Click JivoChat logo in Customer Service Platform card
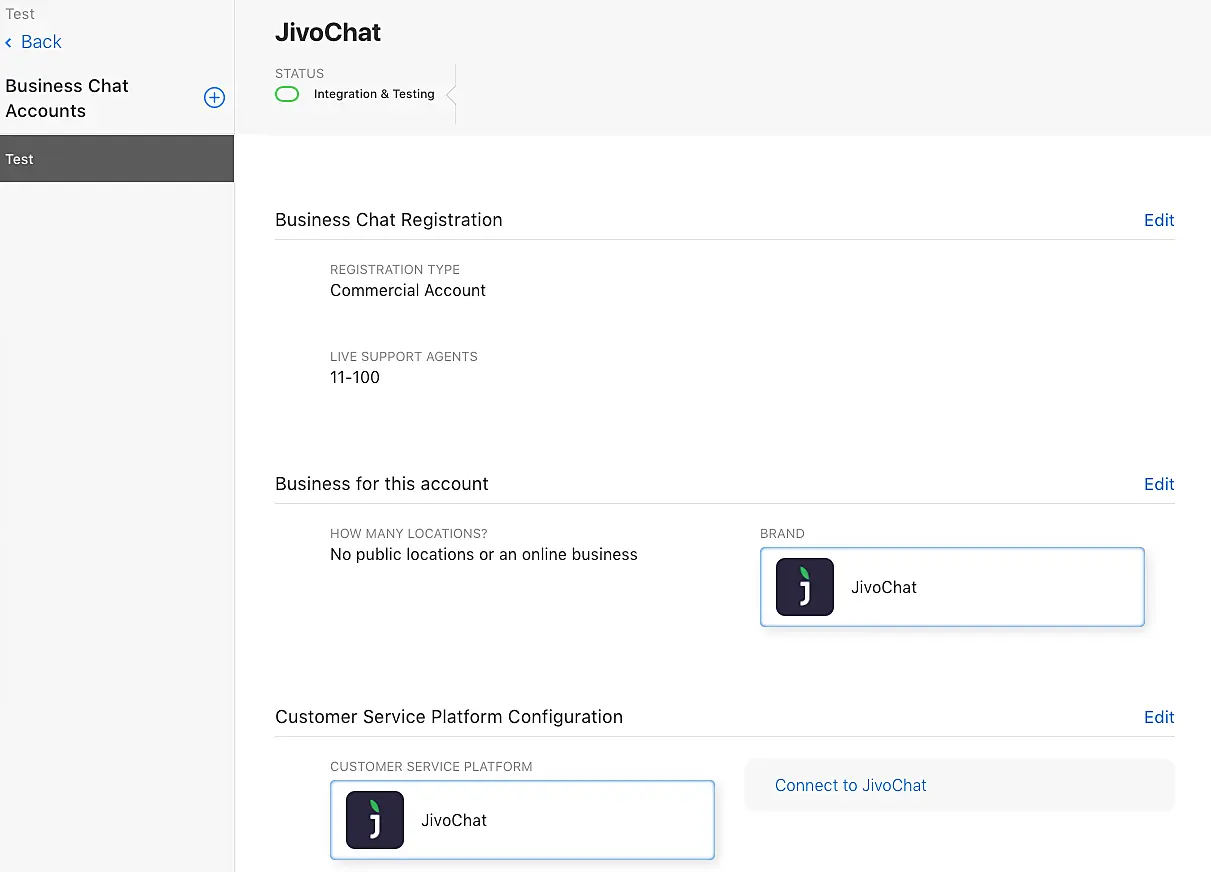 tap(374, 820)
